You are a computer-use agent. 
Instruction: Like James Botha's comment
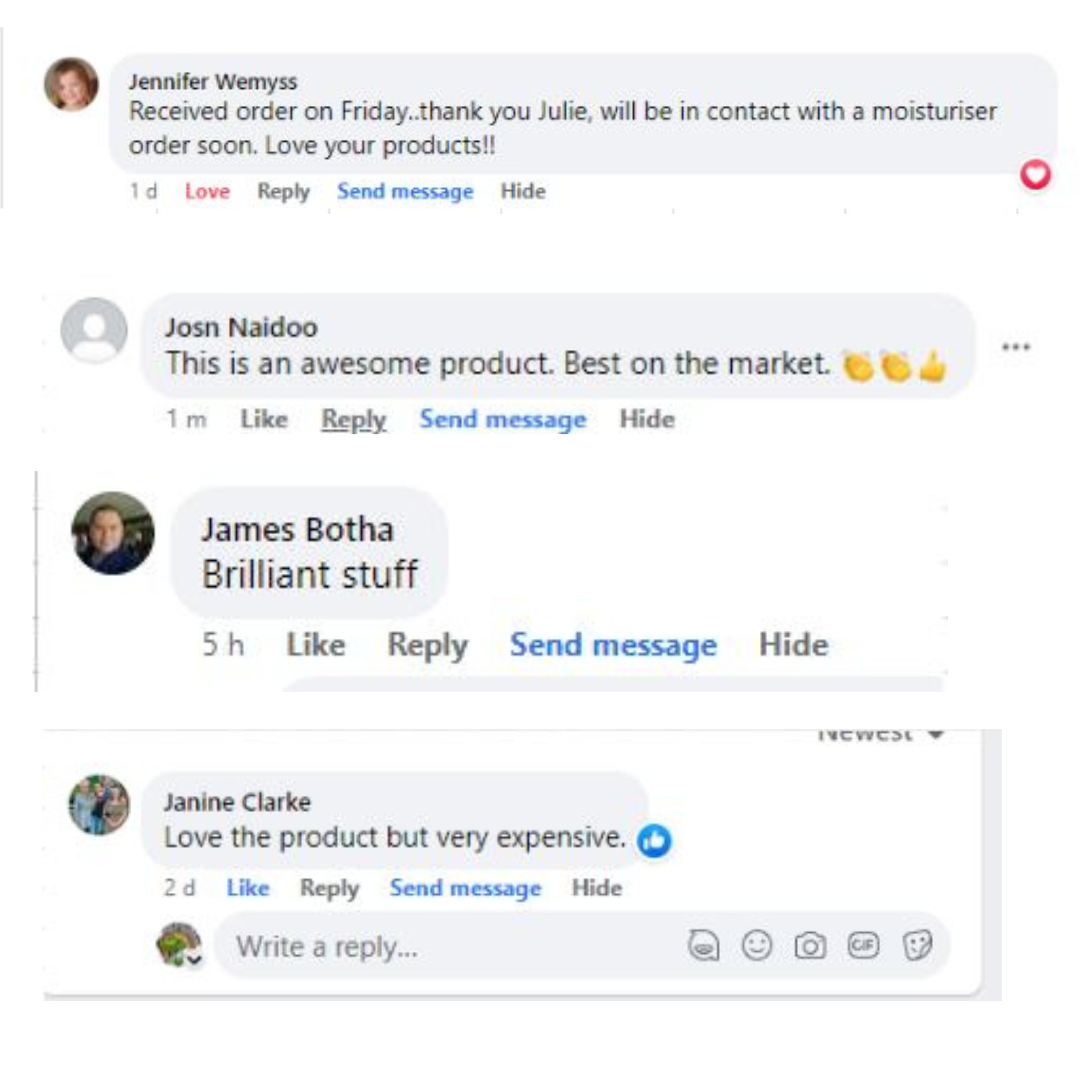[315, 645]
